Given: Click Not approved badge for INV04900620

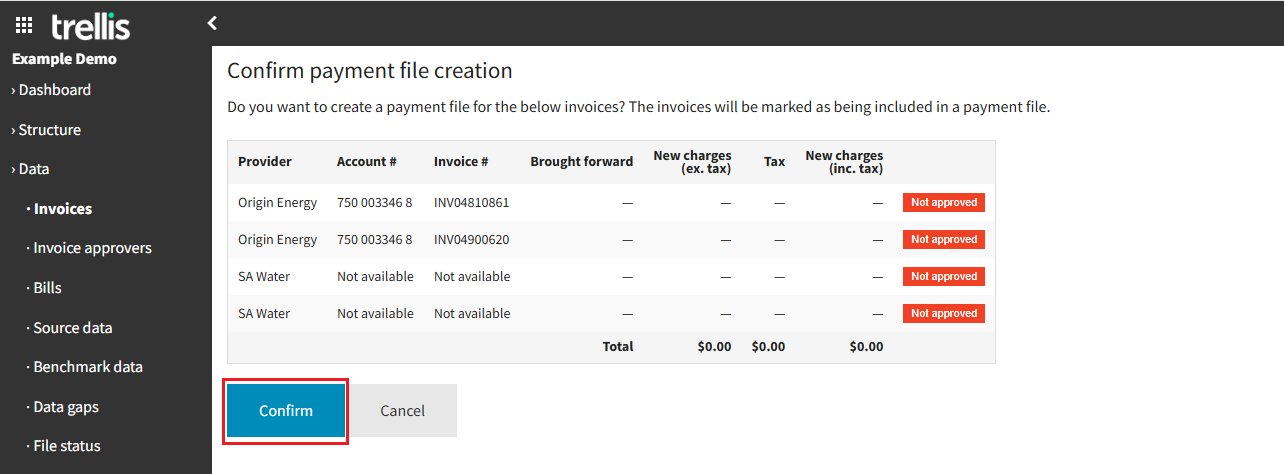Looking at the screenshot, I should pos(943,239).
